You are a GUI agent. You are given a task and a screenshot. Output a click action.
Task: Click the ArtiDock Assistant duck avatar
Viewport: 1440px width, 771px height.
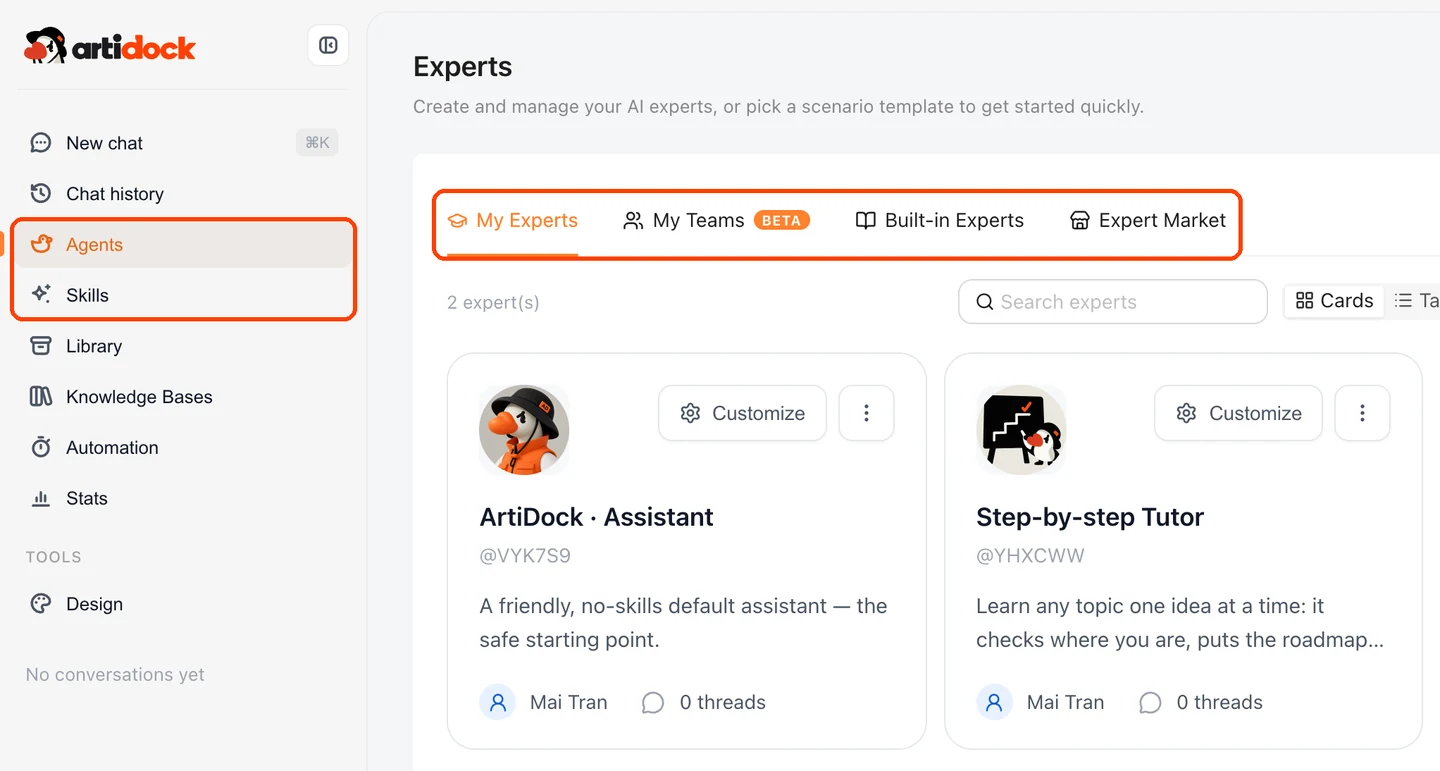click(x=524, y=431)
